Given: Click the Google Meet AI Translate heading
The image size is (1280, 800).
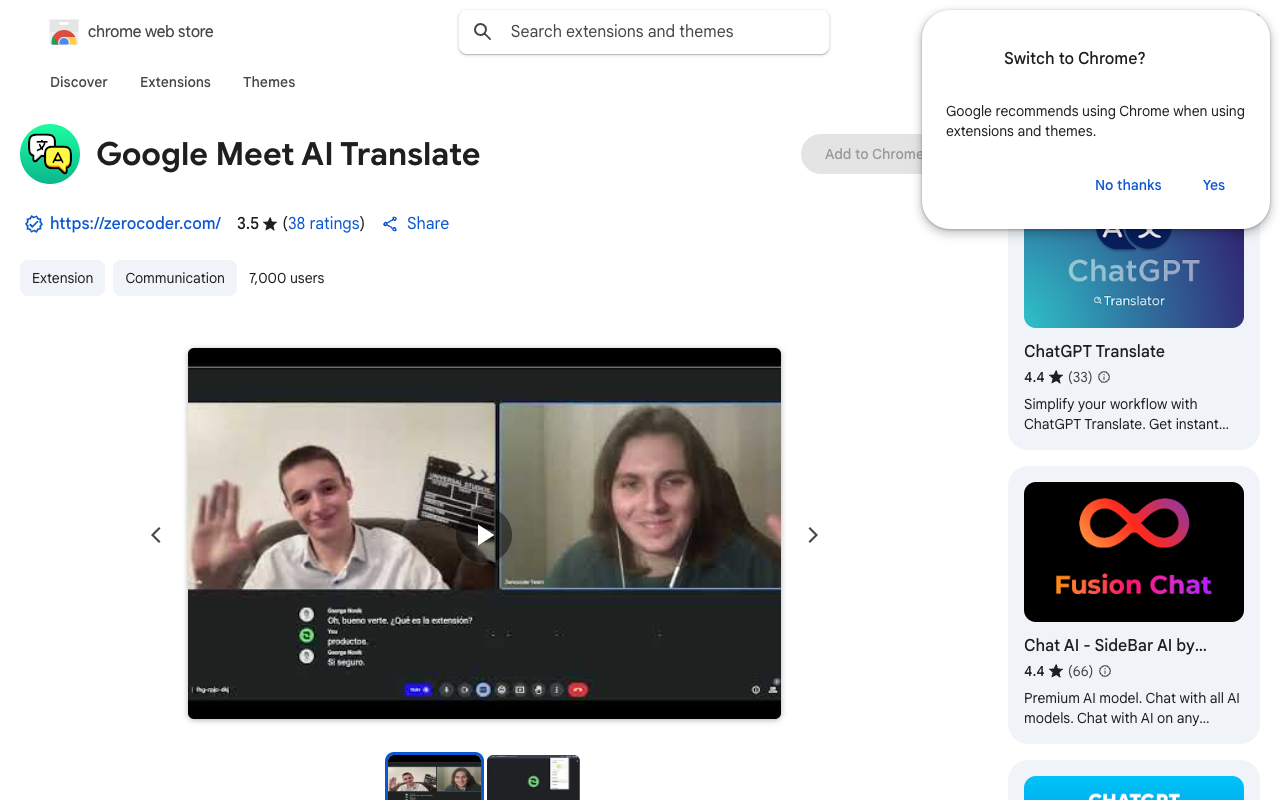Looking at the screenshot, I should [x=288, y=154].
